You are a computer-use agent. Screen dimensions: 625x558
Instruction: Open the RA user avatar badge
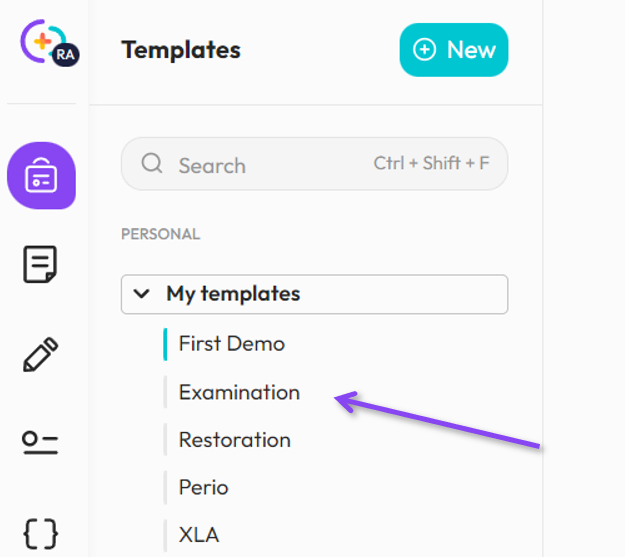click(64, 55)
